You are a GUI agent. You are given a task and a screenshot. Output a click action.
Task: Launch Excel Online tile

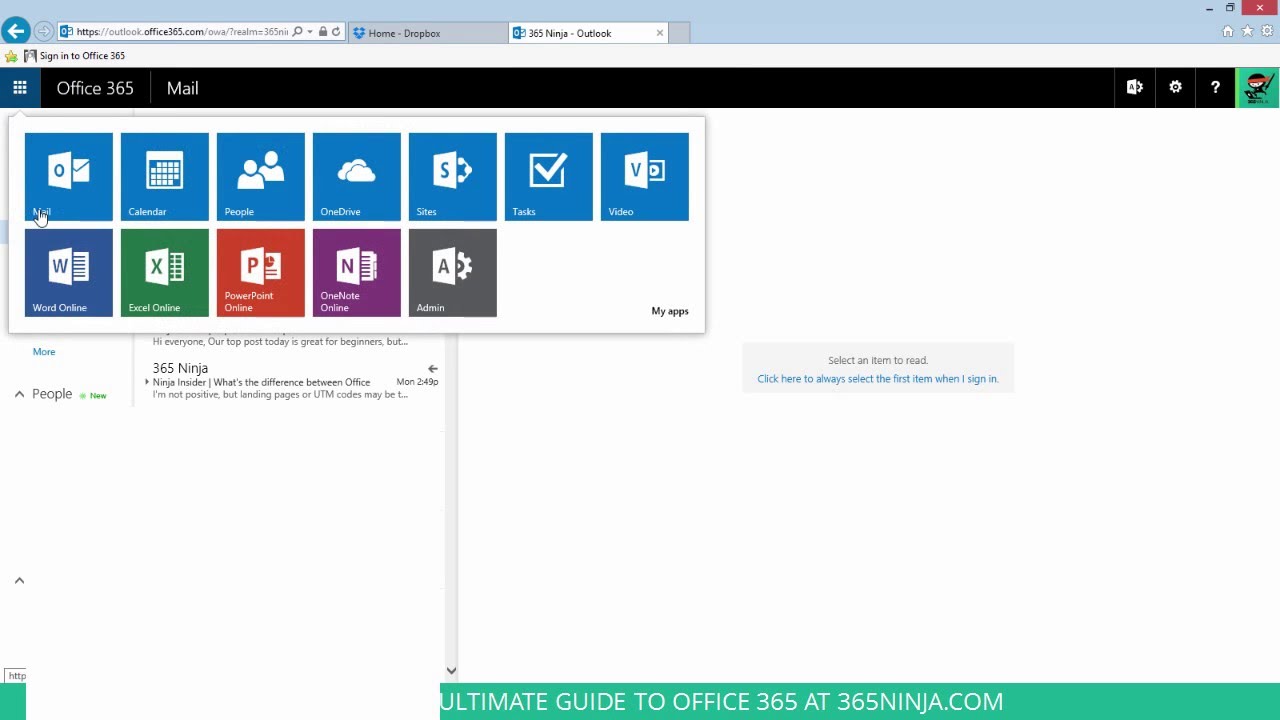(164, 272)
